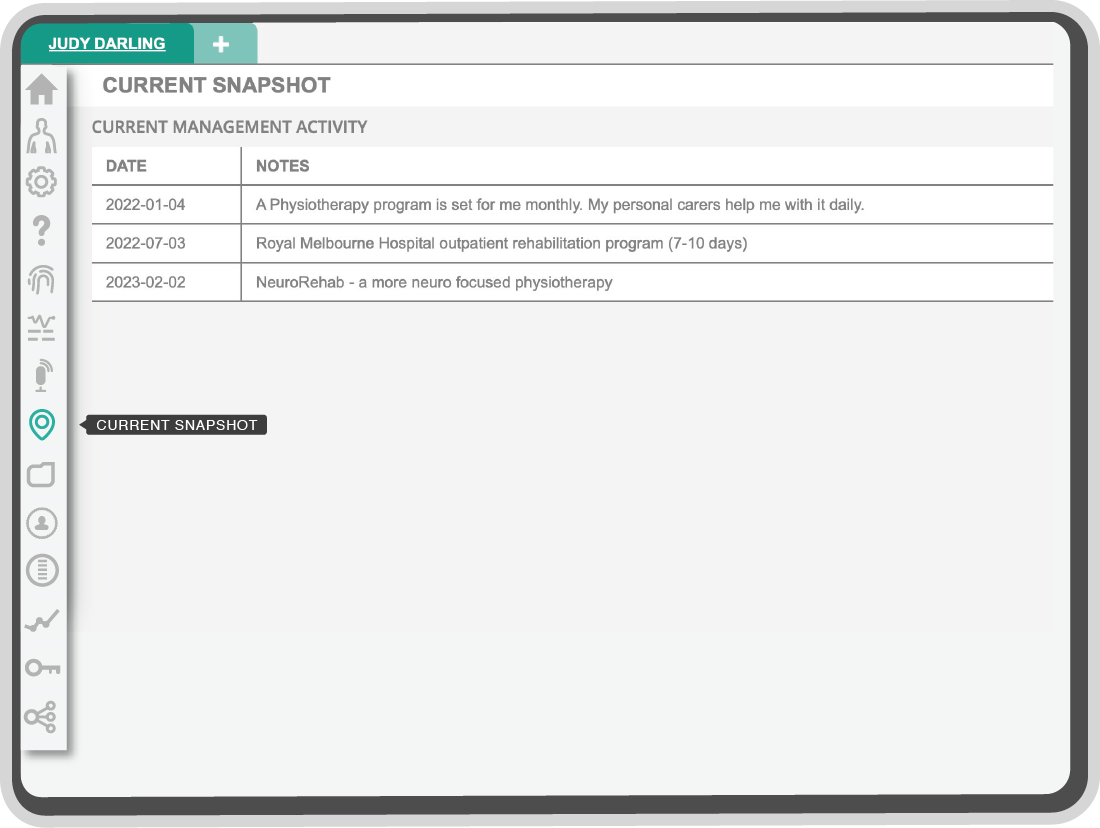Click the circled person profile icon
1100x828 pixels.
(x=41, y=523)
